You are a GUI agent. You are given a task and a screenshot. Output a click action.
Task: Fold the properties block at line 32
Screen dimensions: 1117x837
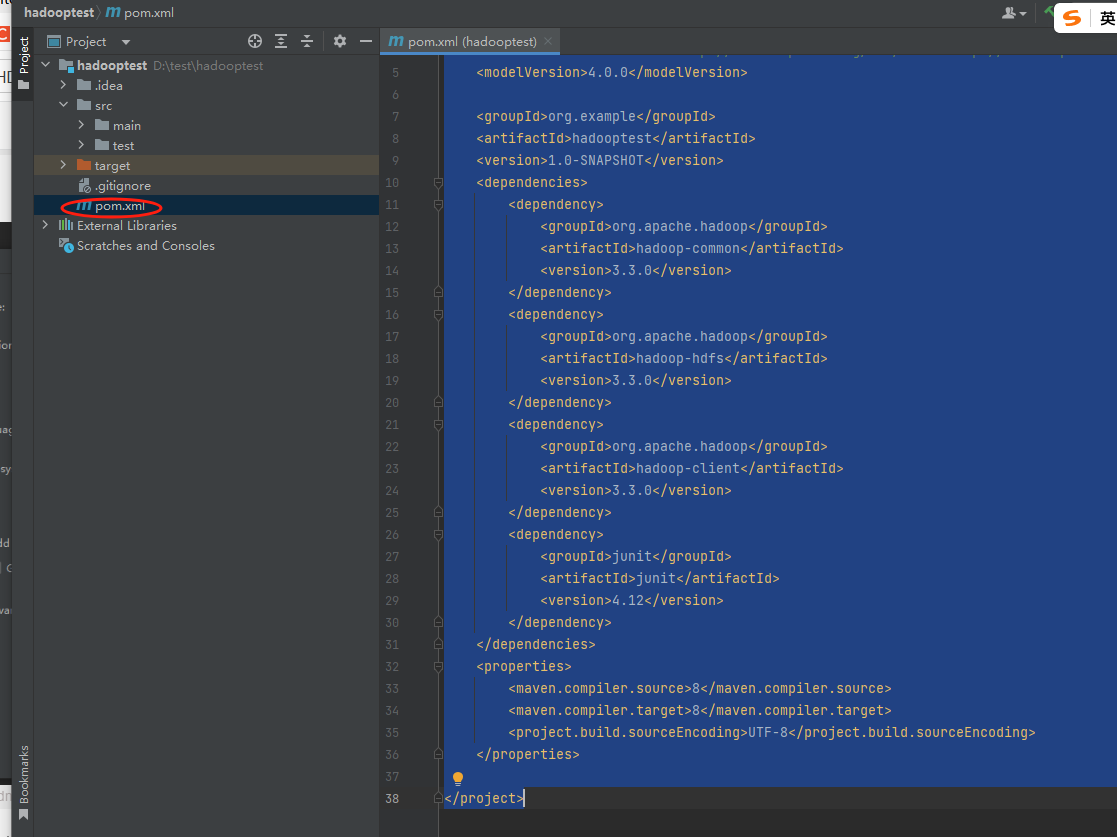tap(438, 667)
